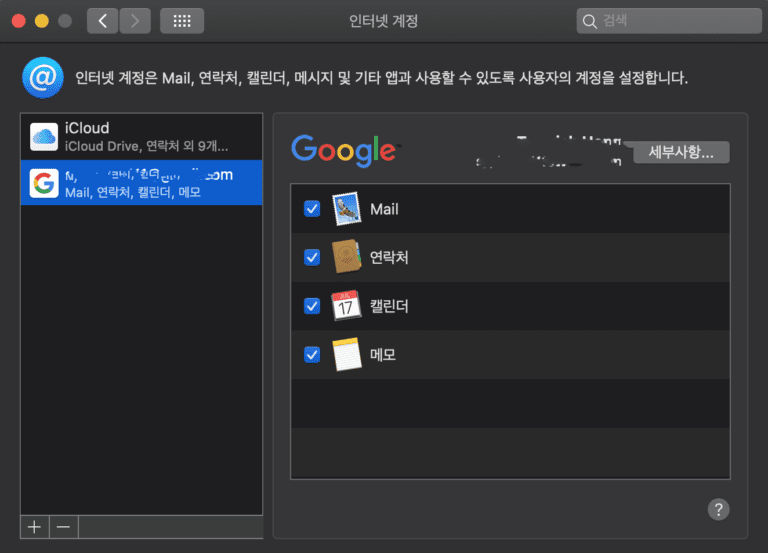Click the magnifier icon in the search field
Image resolution: width=768 pixels, height=553 pixels.
tap(590, 21)
